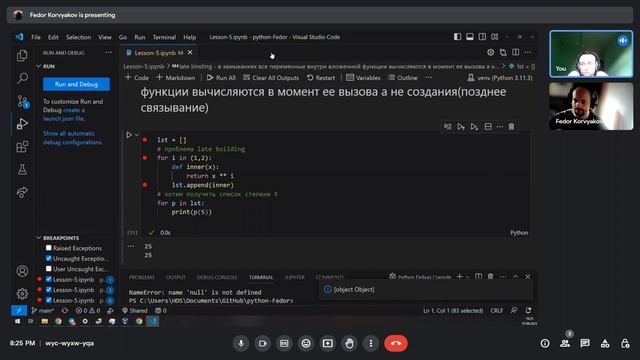The height and width of the screenshot is (360, 640).
Task: Split the terminal pane
Action: [x=478, y=277]
